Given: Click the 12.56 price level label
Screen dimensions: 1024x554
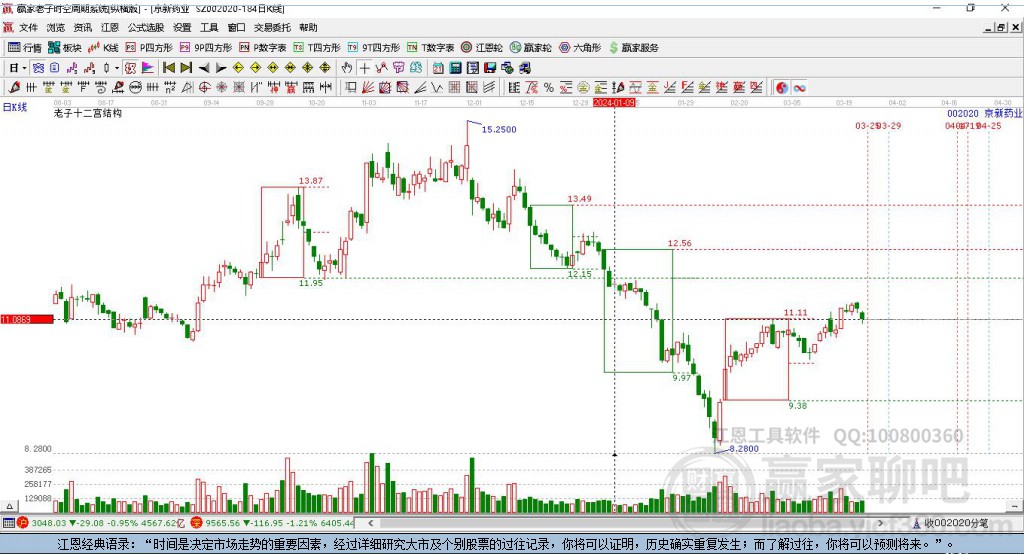Looking at the screenshot, I should point(679,243).
